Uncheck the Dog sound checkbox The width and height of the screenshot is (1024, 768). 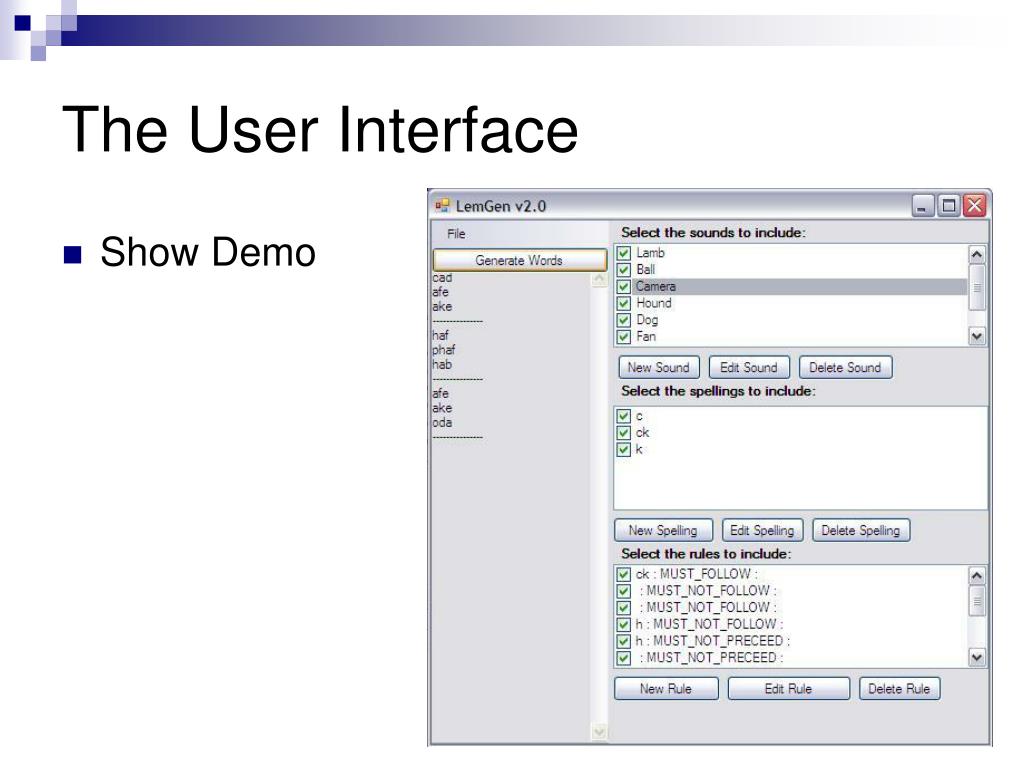click(x=624, y=320)
